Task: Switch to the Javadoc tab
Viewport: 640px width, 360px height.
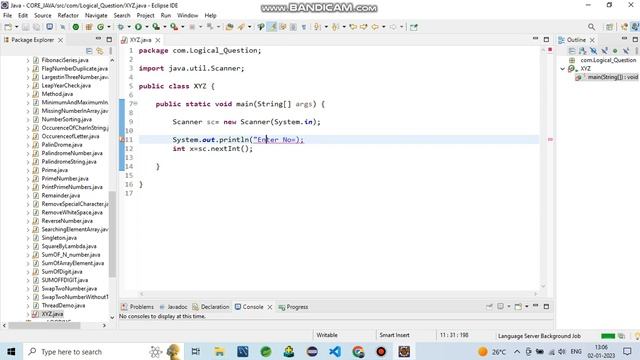Action: tap(174, 307)
